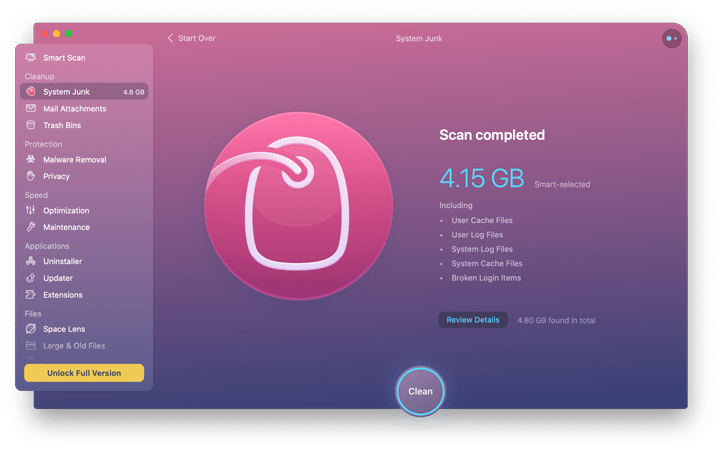721x453 pixels.
Task: Open Smart Scan module
Action: 84,58
